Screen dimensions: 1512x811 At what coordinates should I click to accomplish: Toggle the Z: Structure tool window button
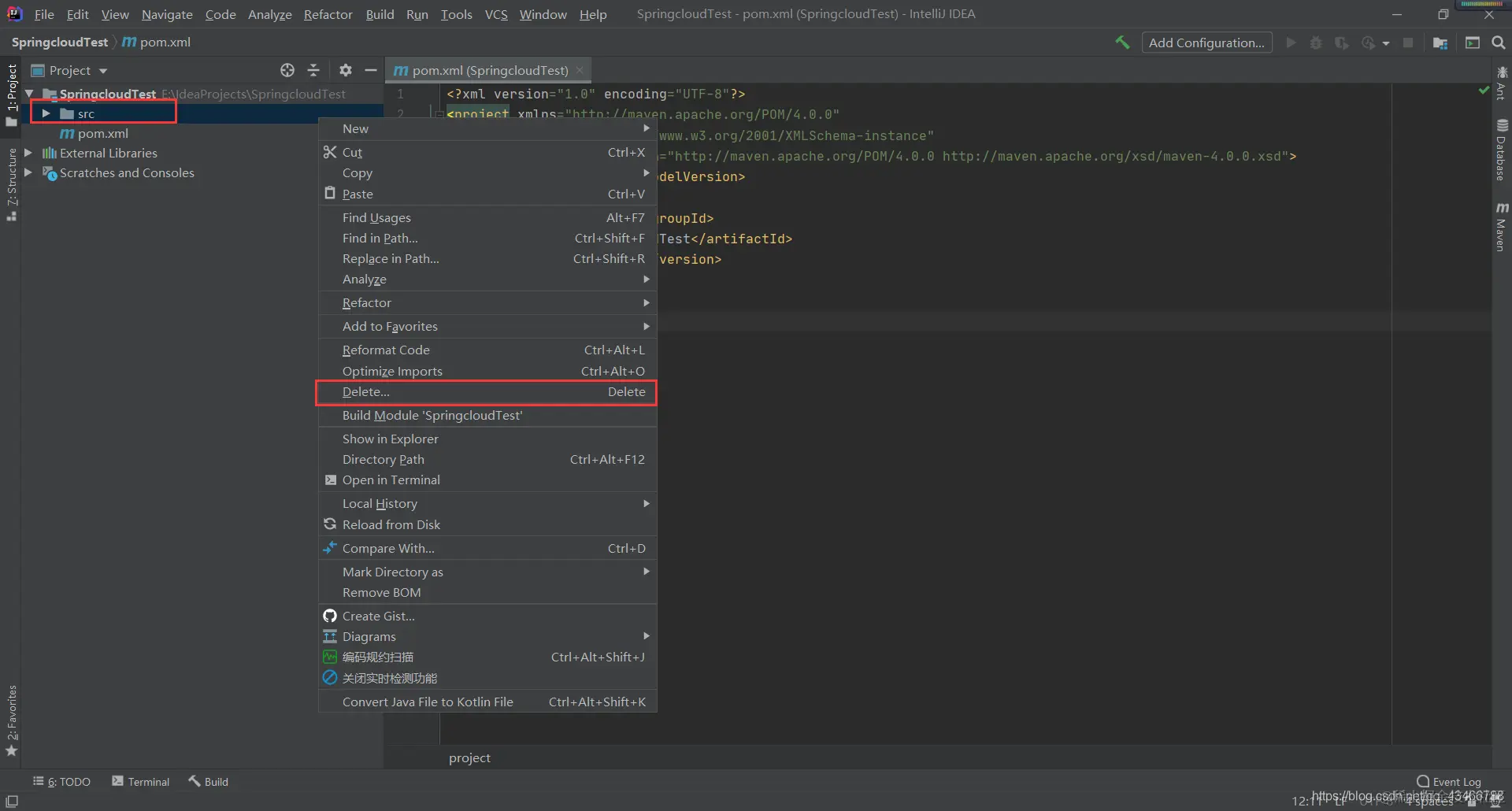11,184
